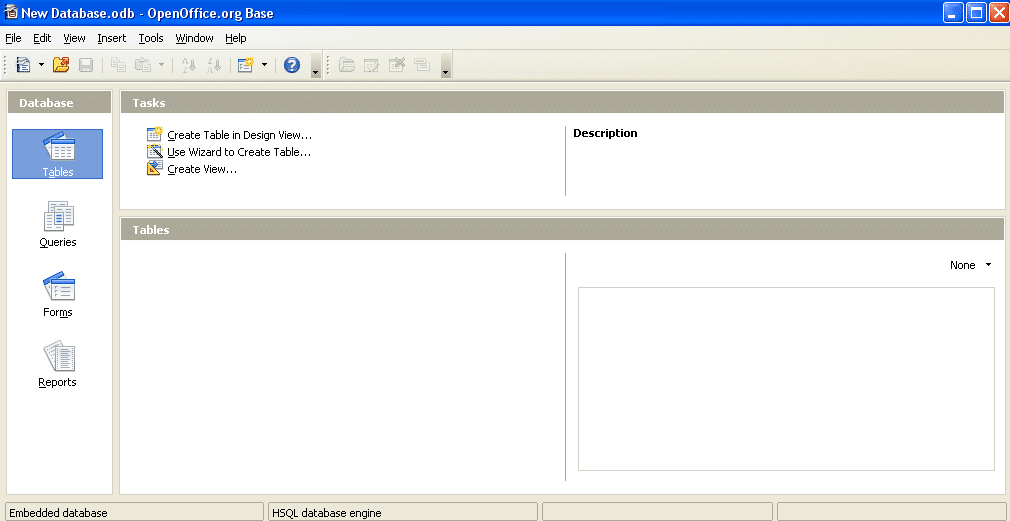
Task: Click the application icon in title bar
Action: (x=10, y=12)
